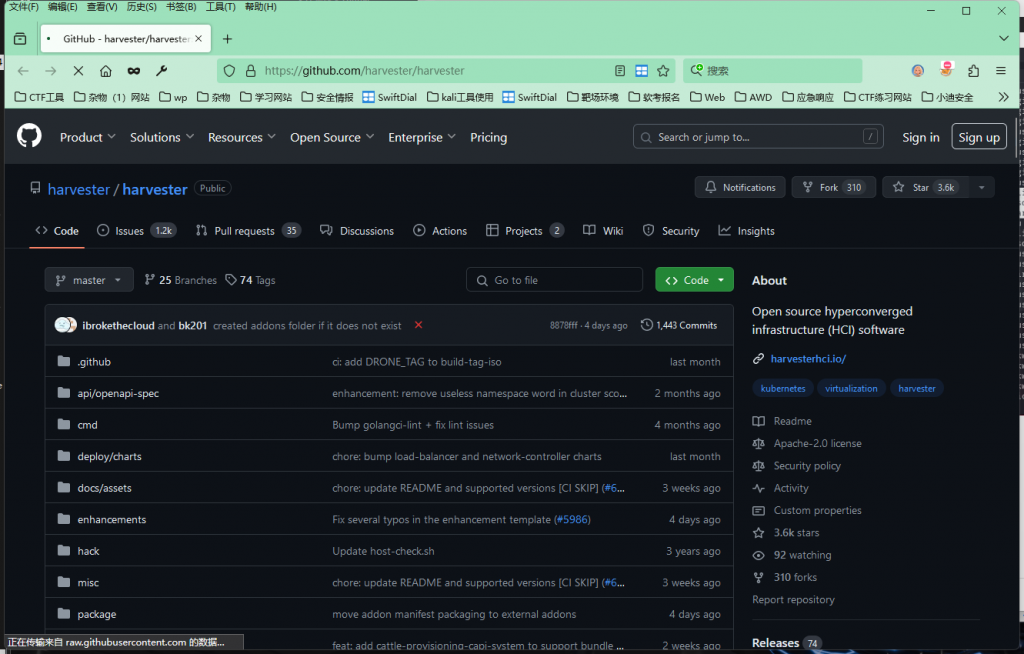Open the green Code dropdown button
Screen dimensions: 1024x654
(694, 280)
